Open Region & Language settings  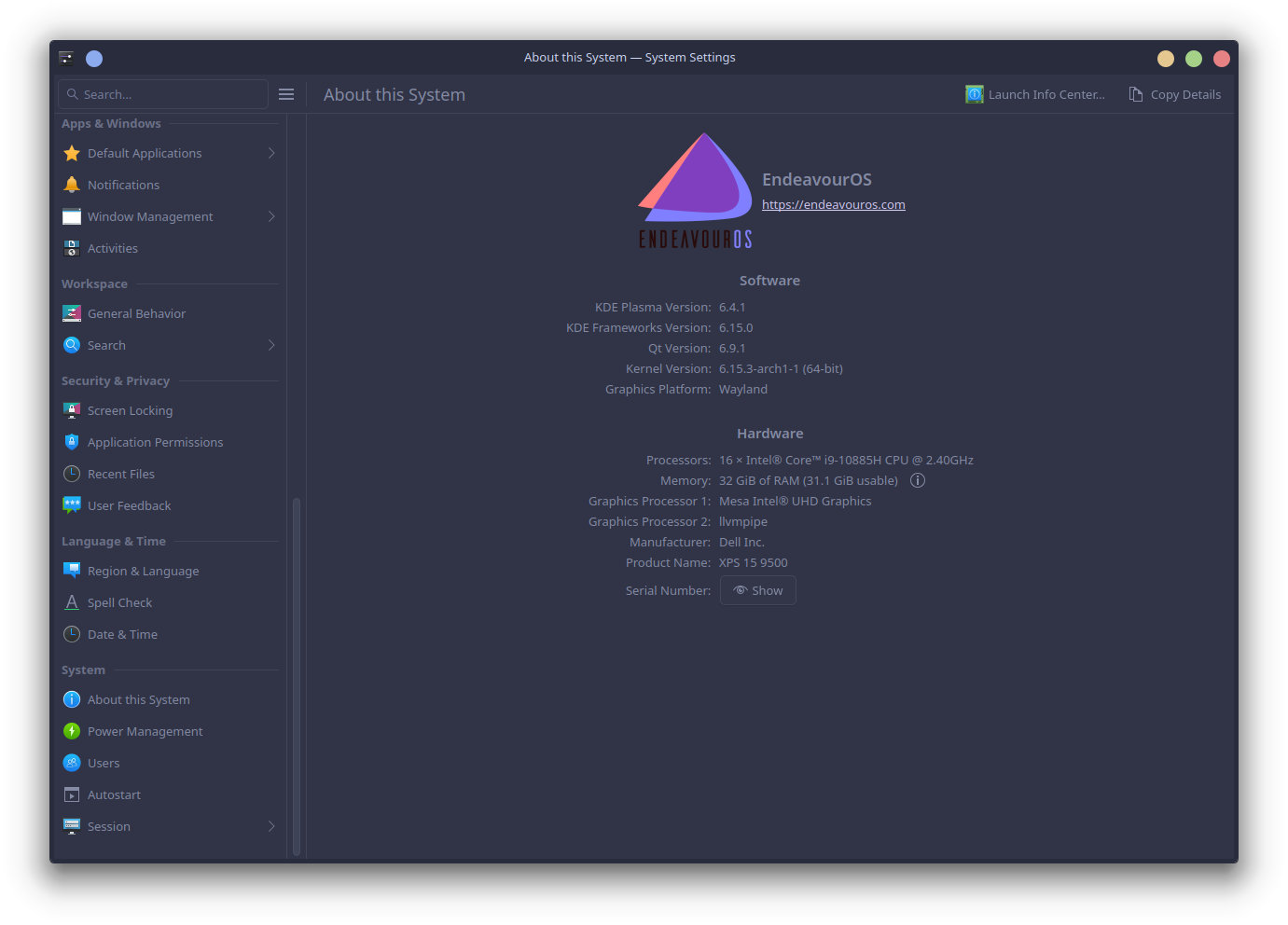coord(143,571)
